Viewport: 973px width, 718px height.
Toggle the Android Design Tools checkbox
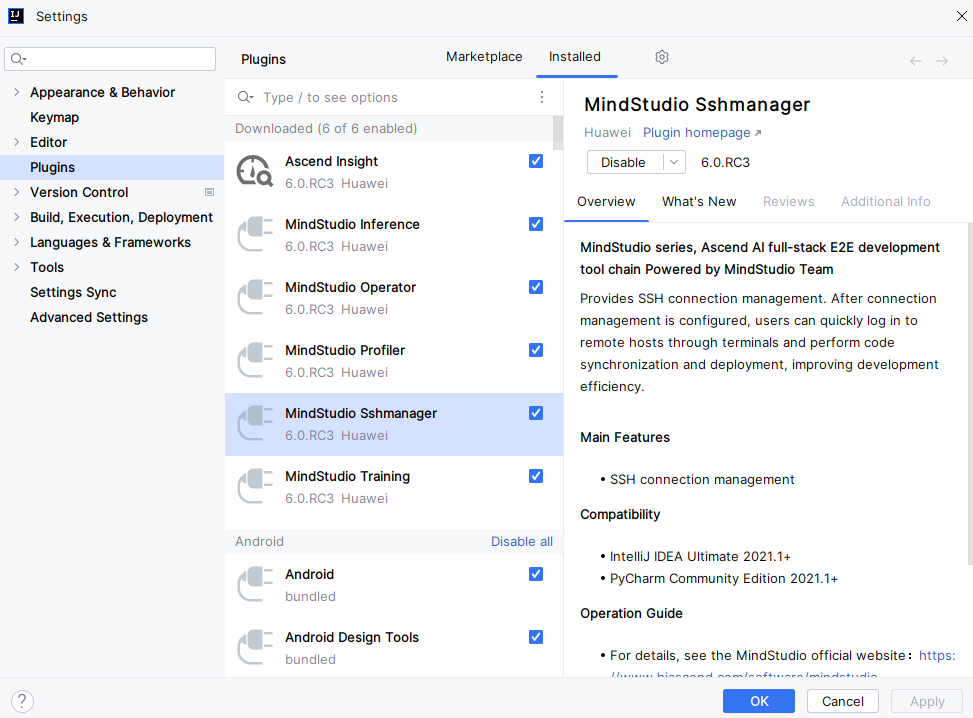point(536,637)
